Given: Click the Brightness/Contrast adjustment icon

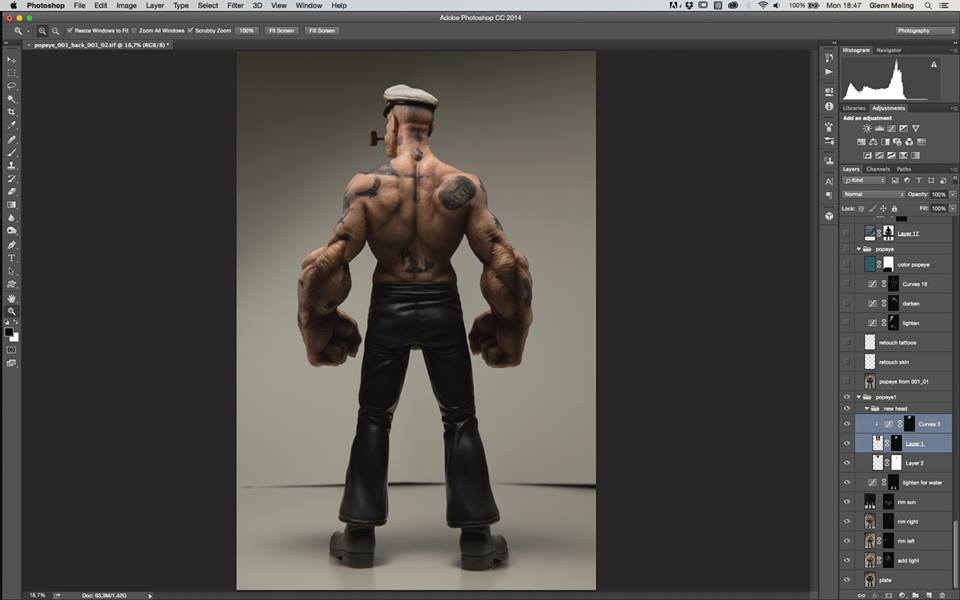Looking at the screenshot, I should 866,129.
